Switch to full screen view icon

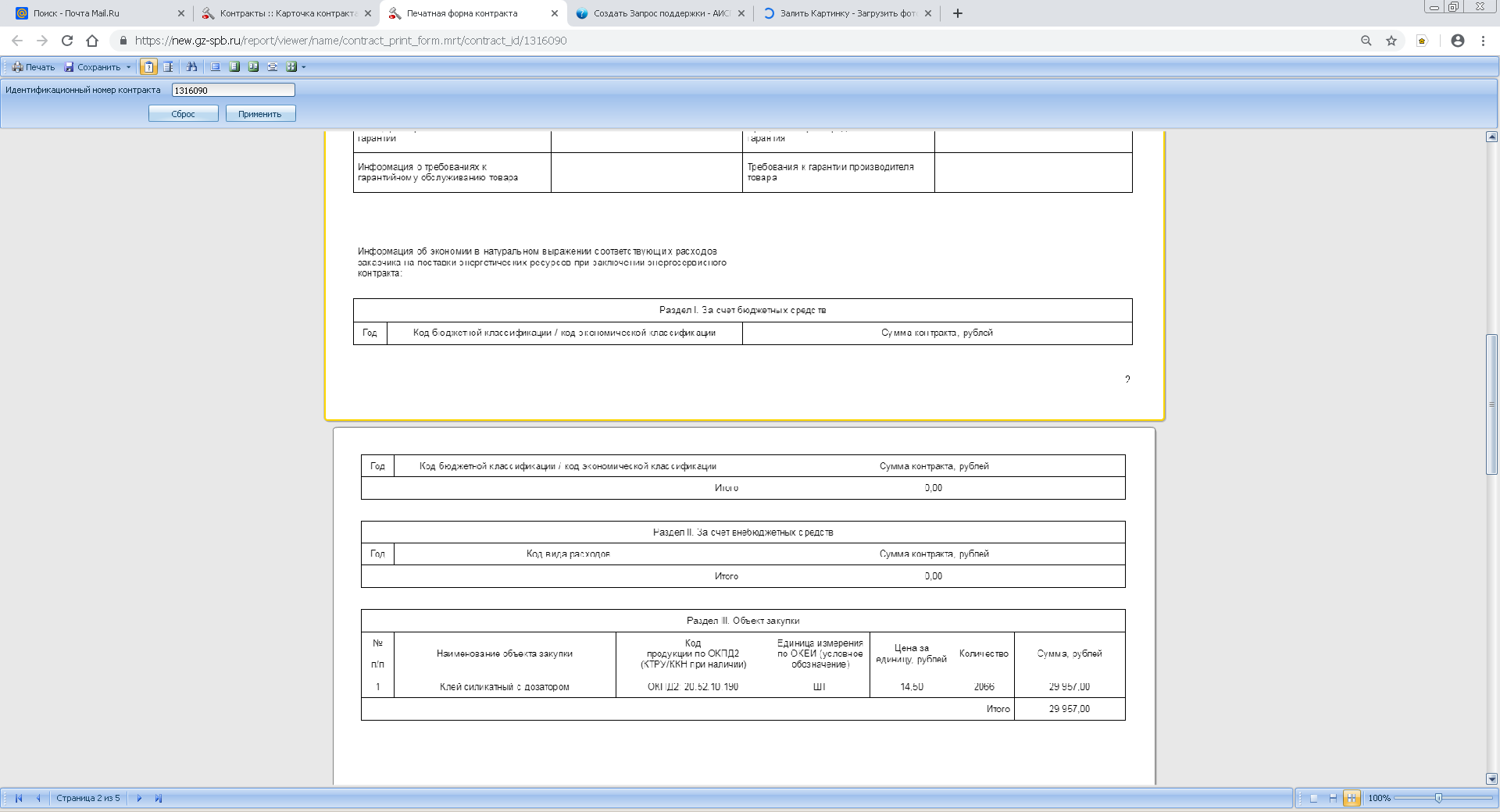tap(215, 67)
